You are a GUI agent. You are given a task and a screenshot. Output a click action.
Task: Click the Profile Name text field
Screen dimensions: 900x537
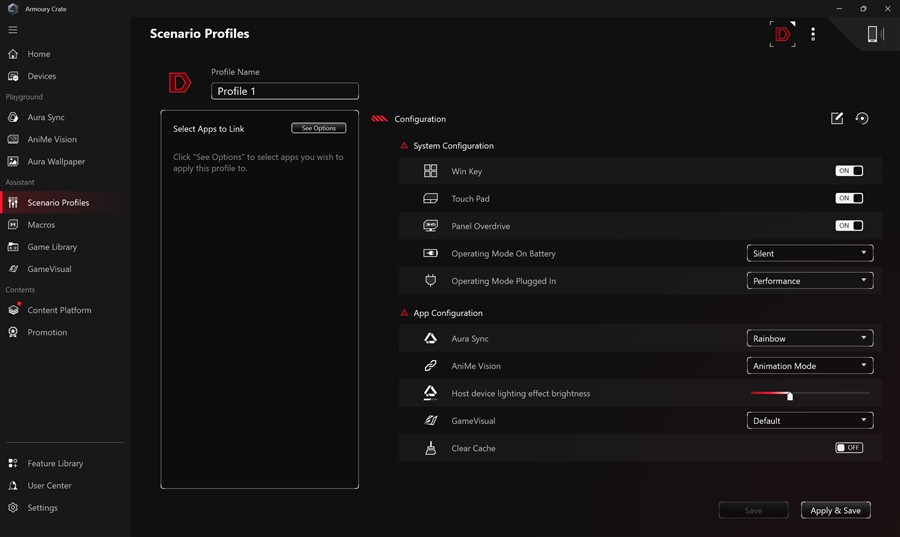click(x=284, y=91)
